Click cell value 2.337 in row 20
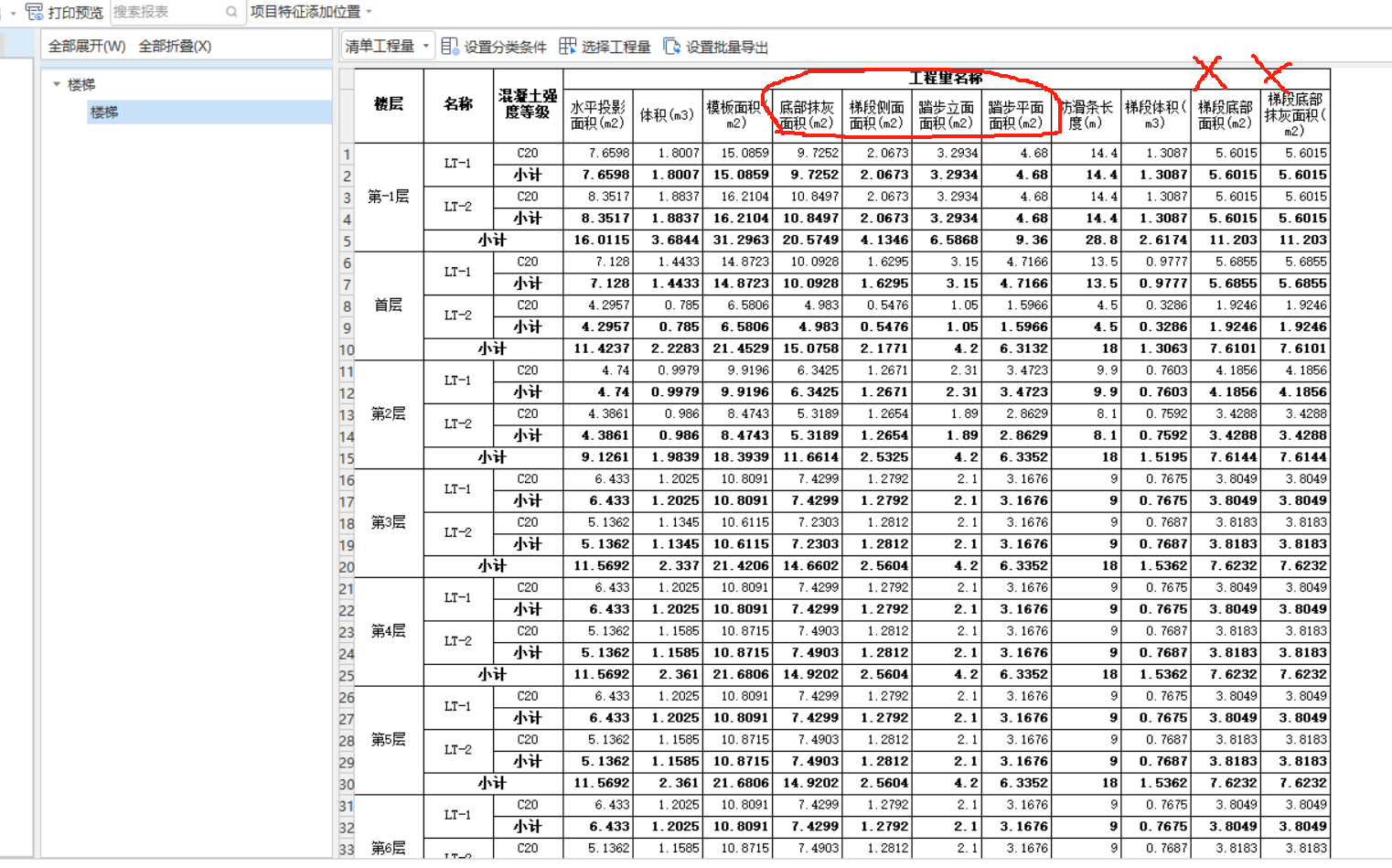The width and height of the screenshot is (1392, 868). [668, 566]
